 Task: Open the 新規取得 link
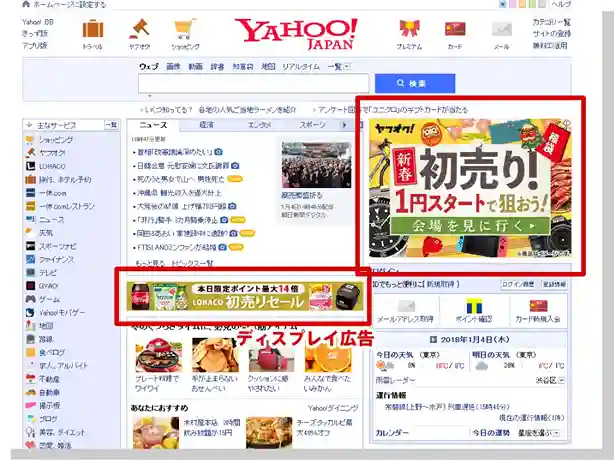point(442,284)
